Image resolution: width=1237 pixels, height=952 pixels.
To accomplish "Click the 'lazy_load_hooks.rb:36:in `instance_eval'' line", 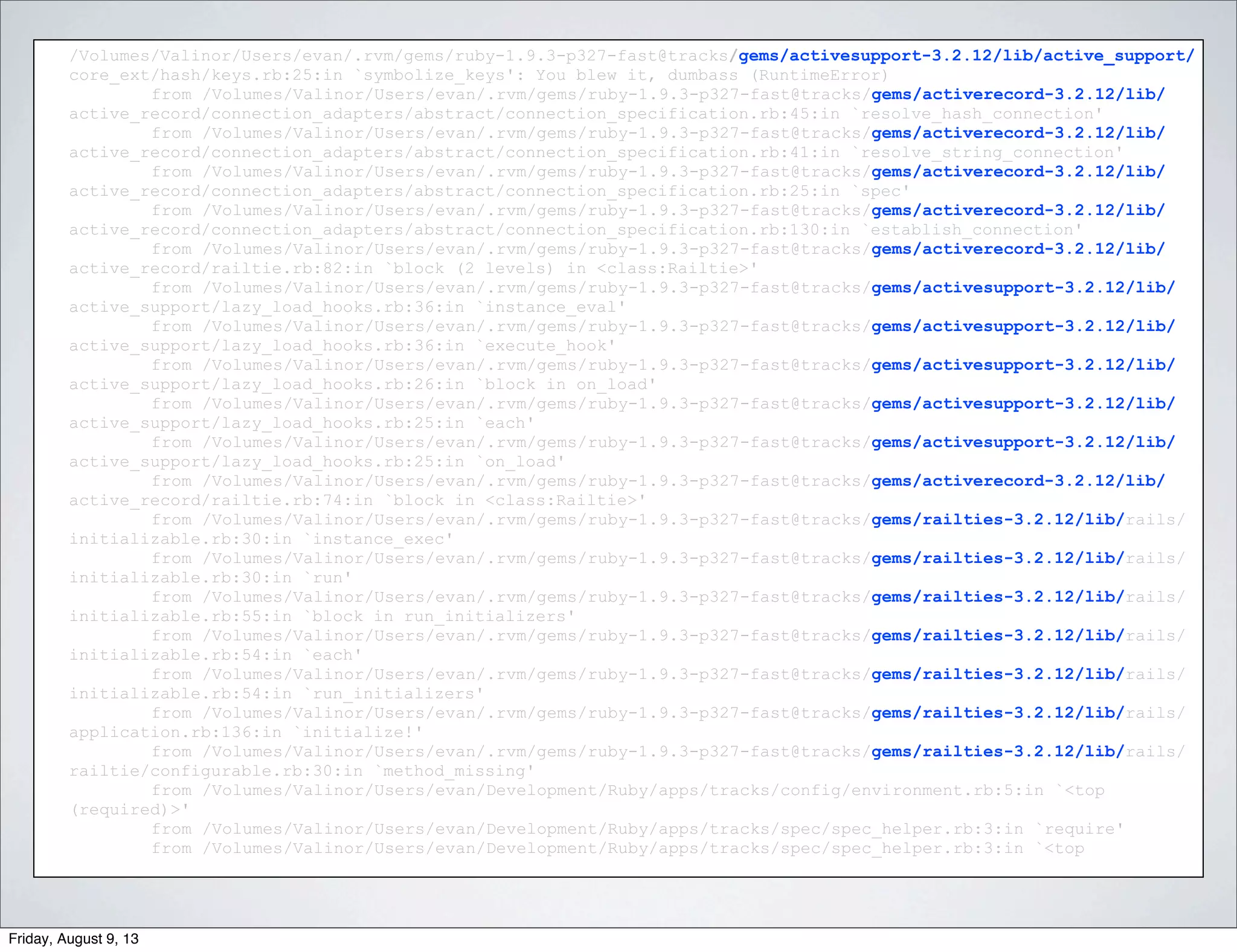I will (347, 307).
